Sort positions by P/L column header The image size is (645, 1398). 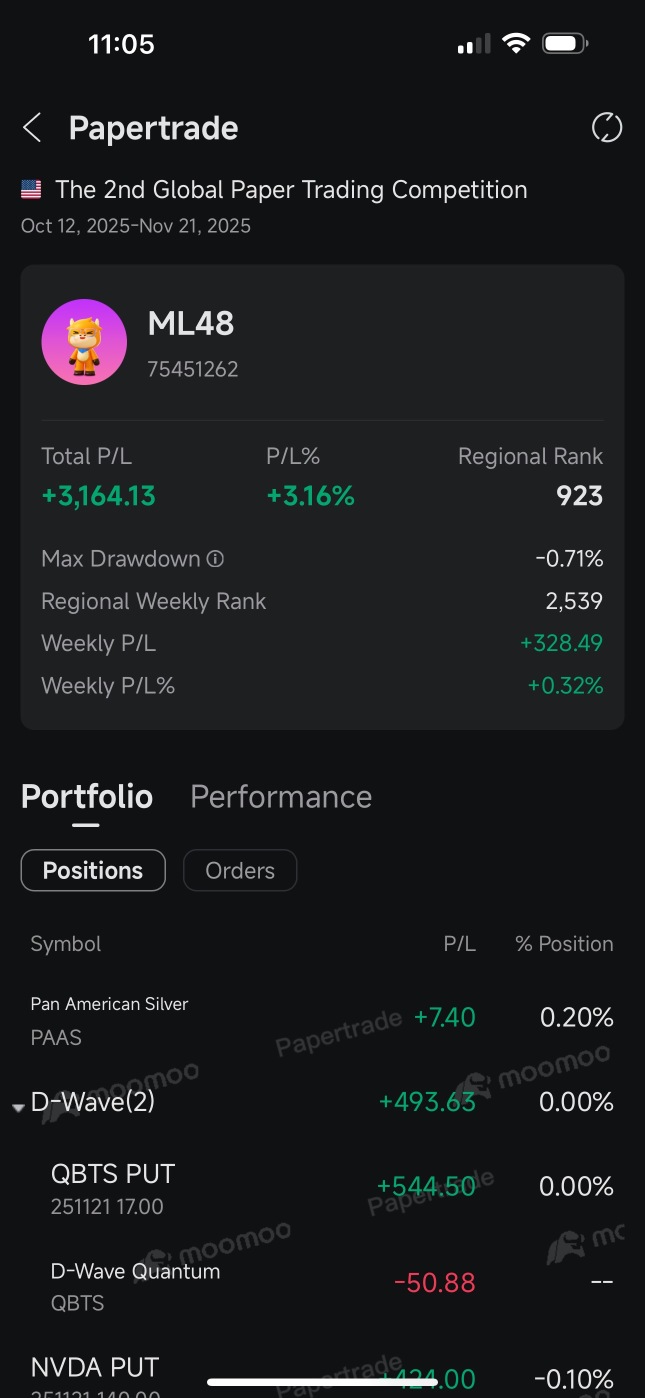click(460, 944)
